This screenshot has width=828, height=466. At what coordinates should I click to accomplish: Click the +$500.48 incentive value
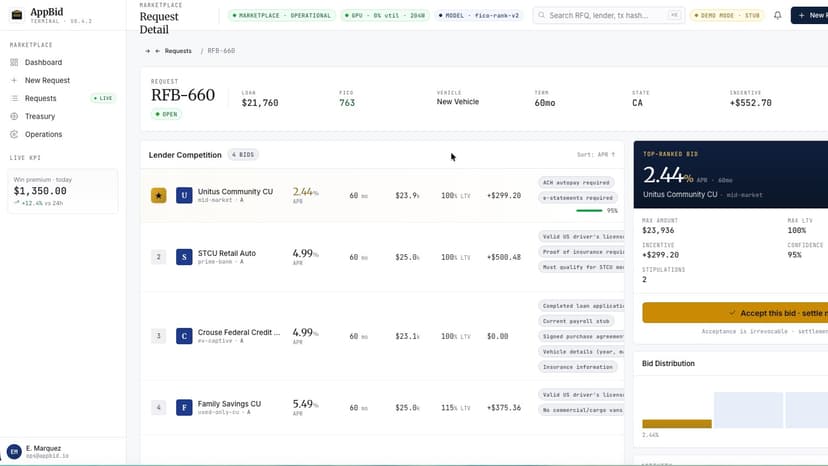click(504, 257)
